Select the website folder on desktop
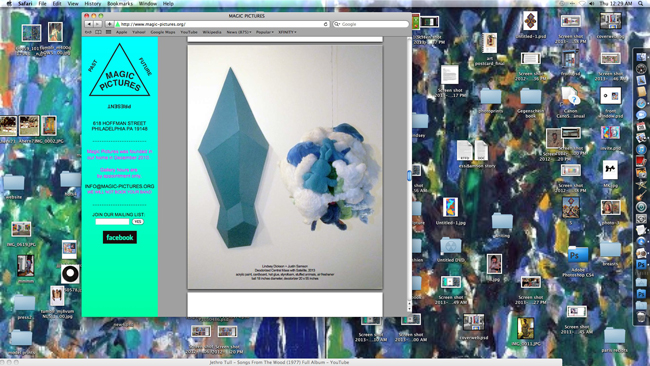This screenshot has height=366, width=650. tap(14, 187)
